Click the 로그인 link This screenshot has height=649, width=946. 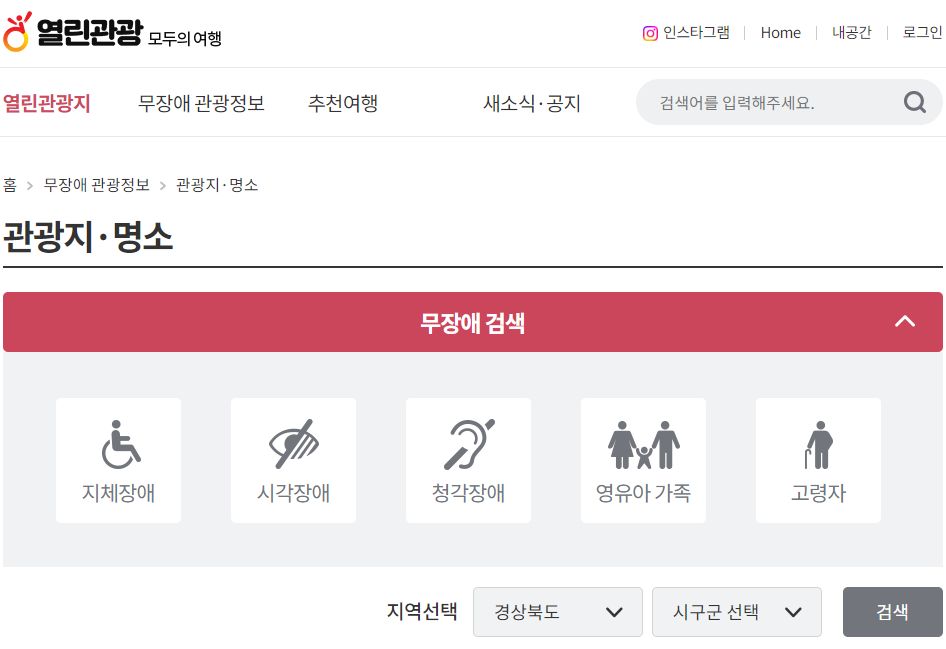point(922,33)
